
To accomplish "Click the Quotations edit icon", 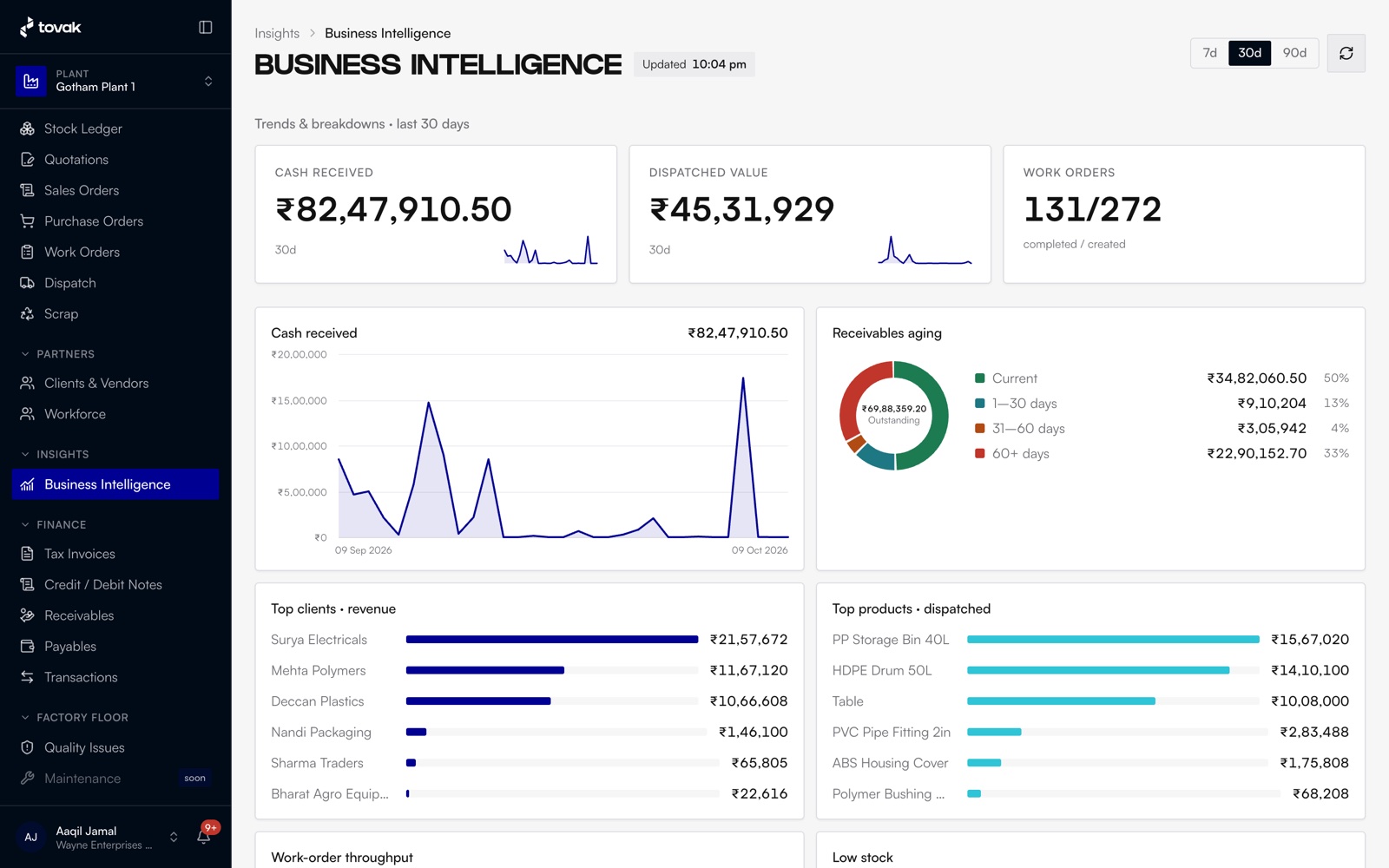I will [x=28, y=160].
